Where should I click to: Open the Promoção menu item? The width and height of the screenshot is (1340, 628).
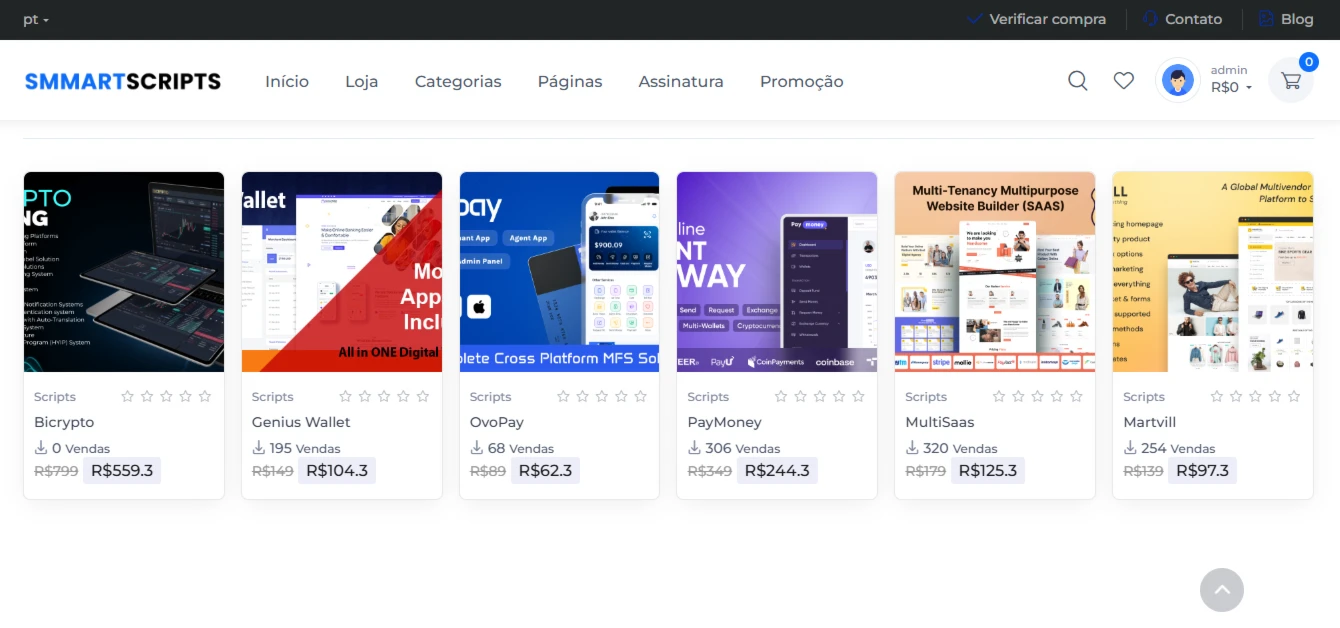[802, 81]
